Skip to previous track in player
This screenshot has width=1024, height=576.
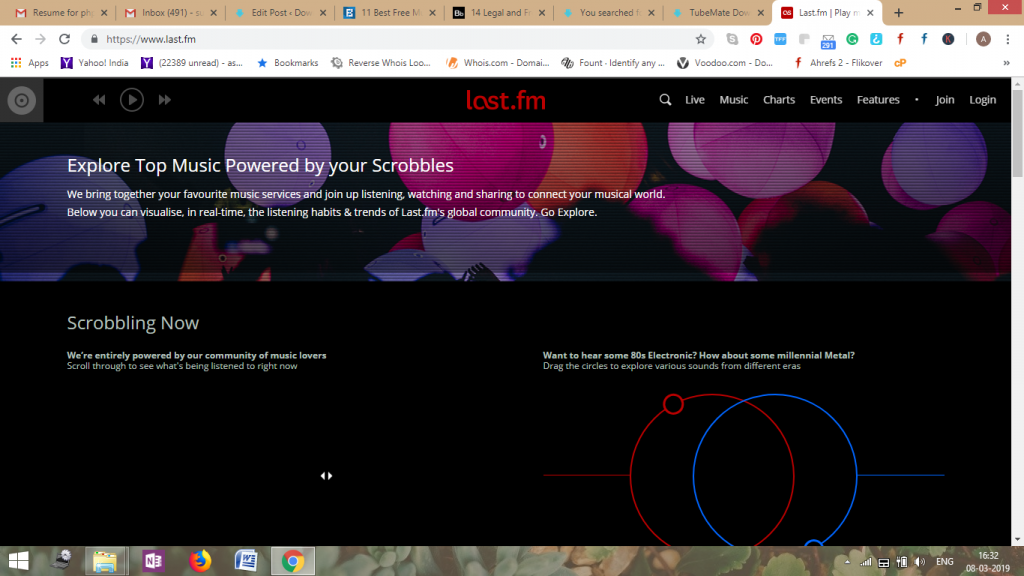coord(99,100)
